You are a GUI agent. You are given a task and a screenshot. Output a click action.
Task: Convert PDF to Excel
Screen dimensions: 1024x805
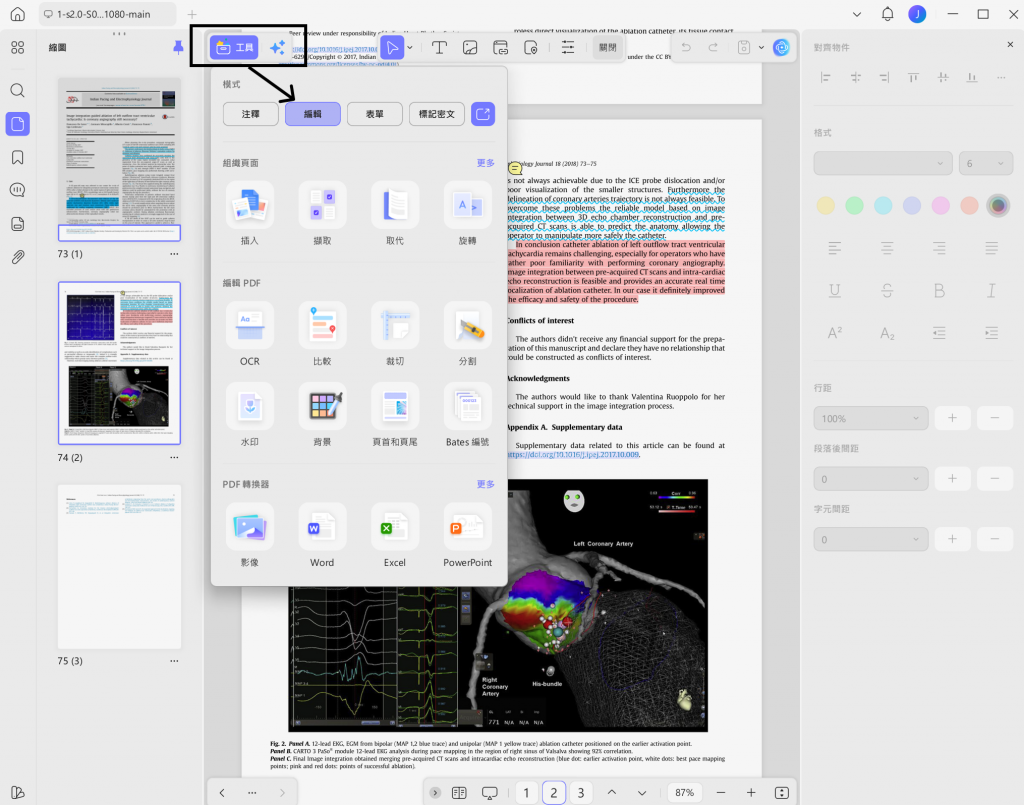pyautogui.click(x=394, y=535)
